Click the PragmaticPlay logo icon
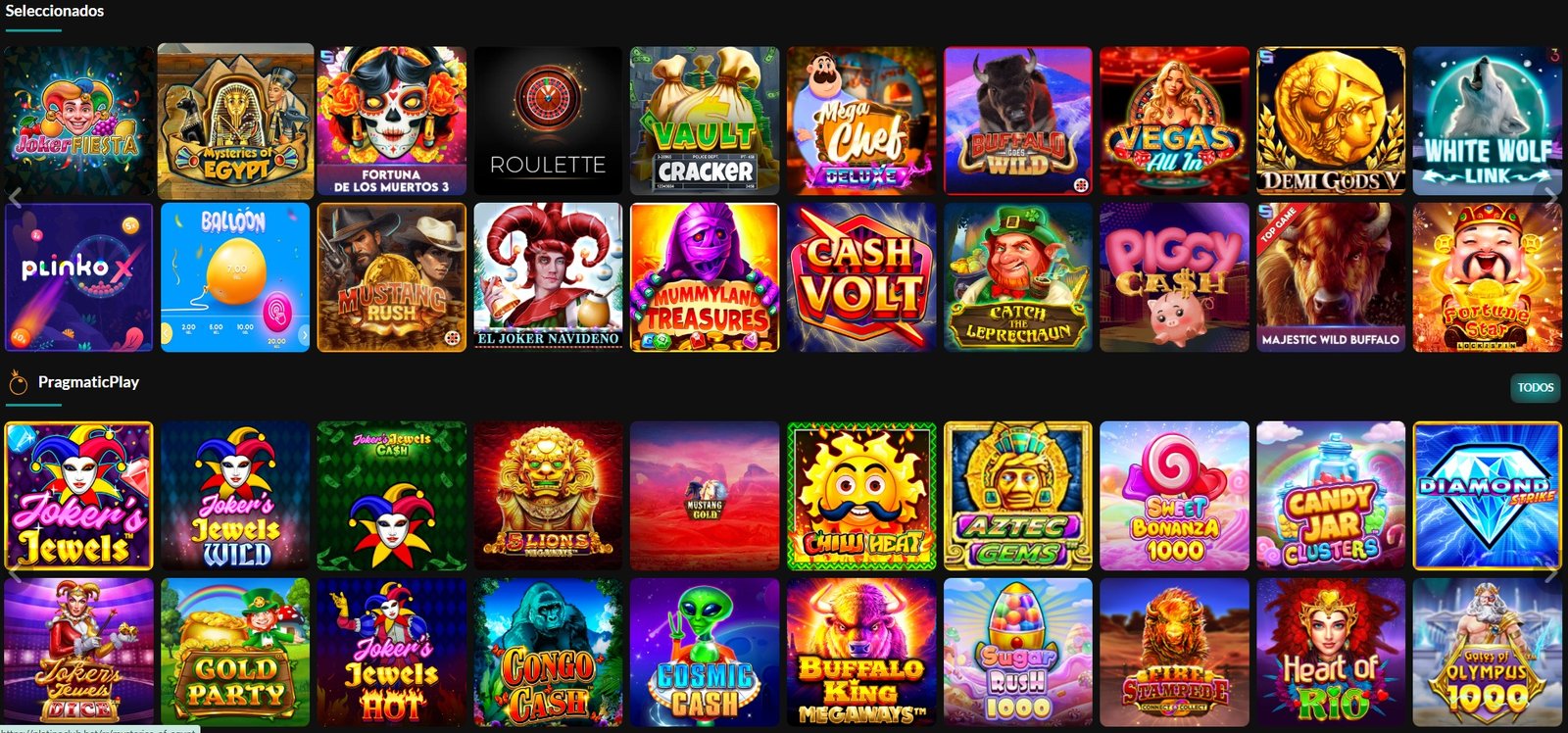Image resolution: width=1568 pixels, height=733 pixels. [18, 383]
